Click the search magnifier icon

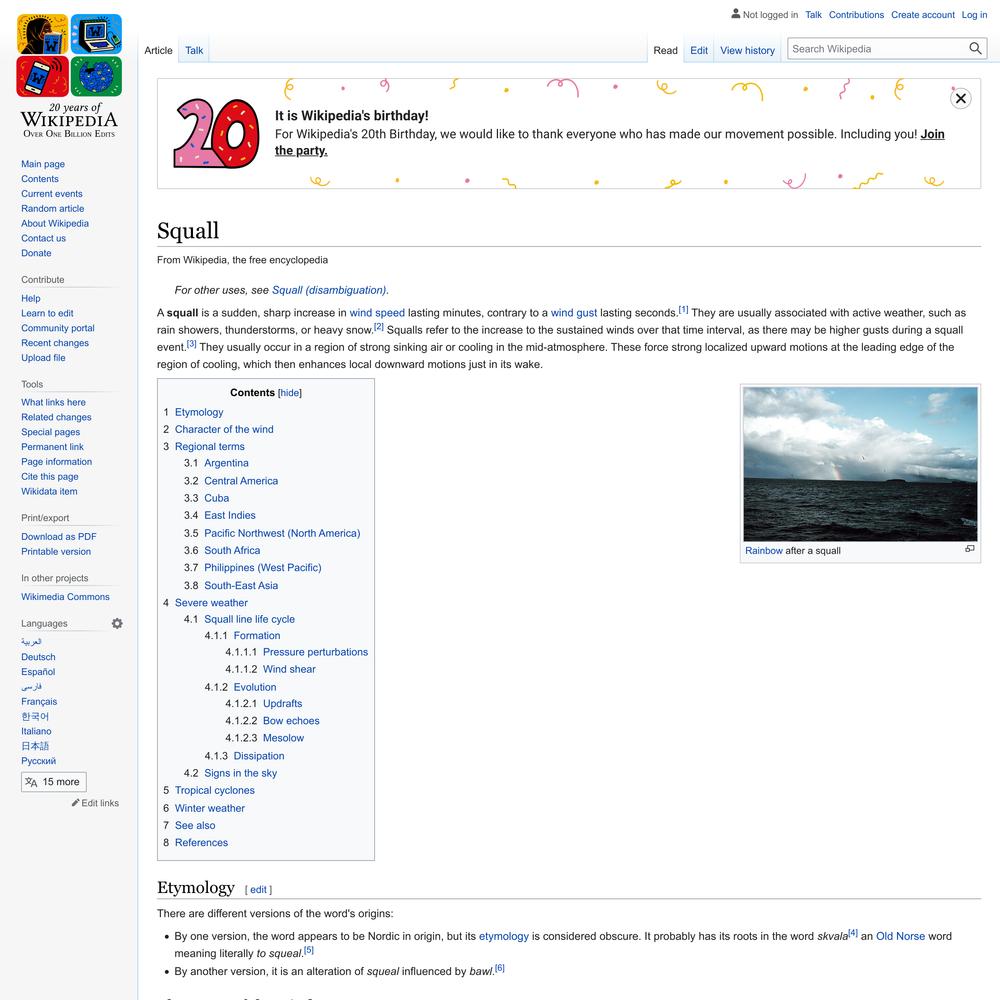coord(974,48)
